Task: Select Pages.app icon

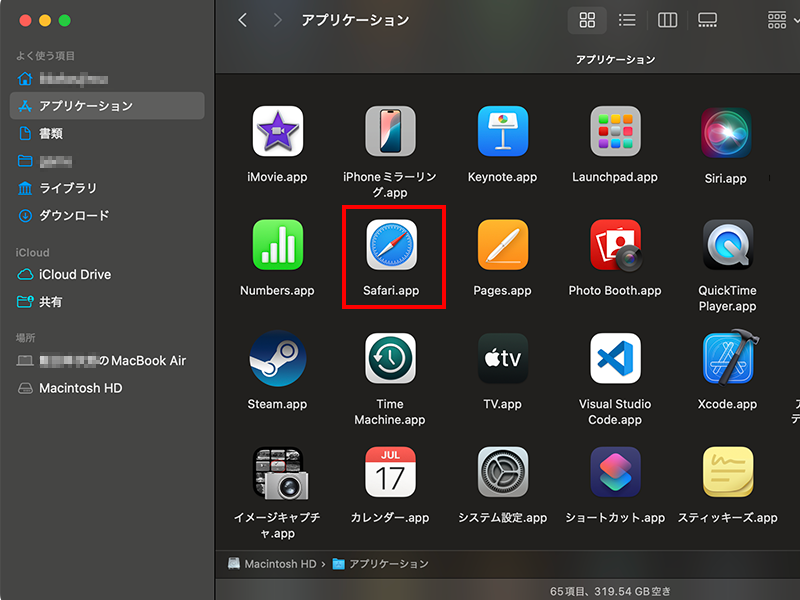Action: [x=503, y=245]
